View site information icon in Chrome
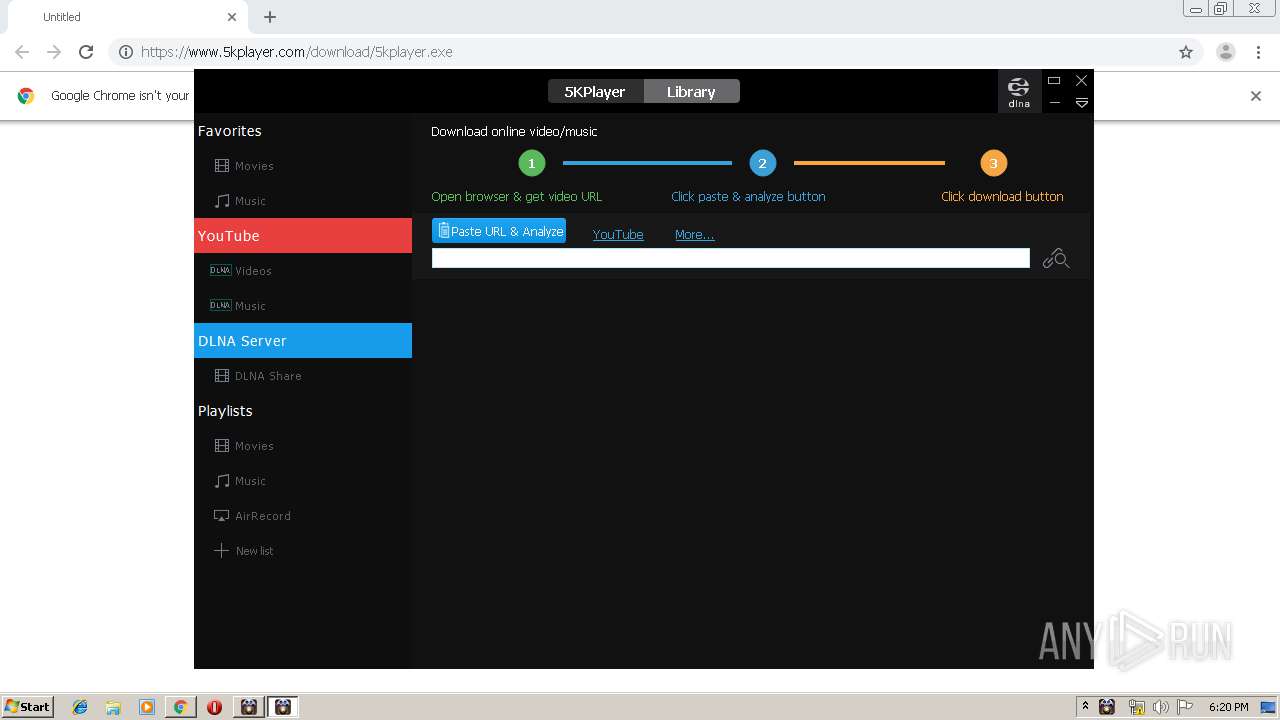The height and width of the screenshot is (720, 1280). [126, 52]
